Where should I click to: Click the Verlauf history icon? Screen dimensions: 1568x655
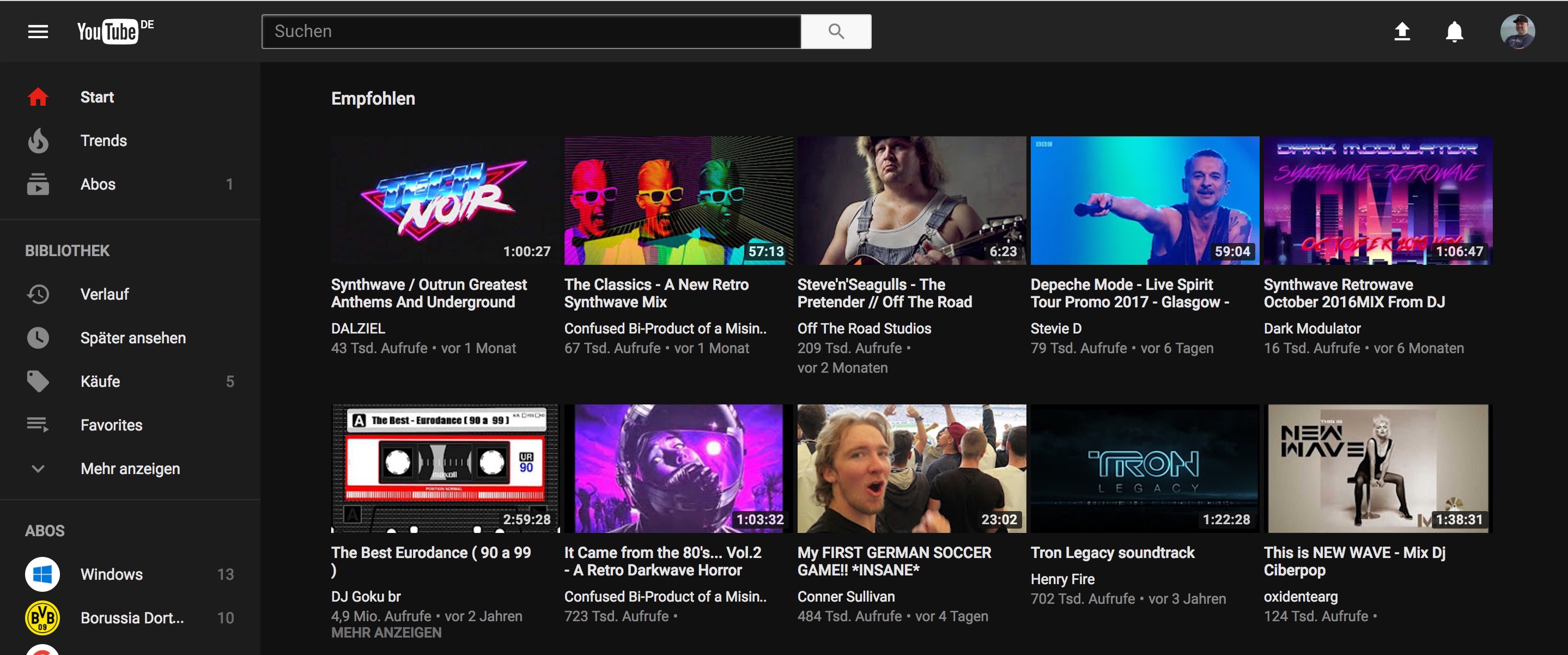(38, 294)
